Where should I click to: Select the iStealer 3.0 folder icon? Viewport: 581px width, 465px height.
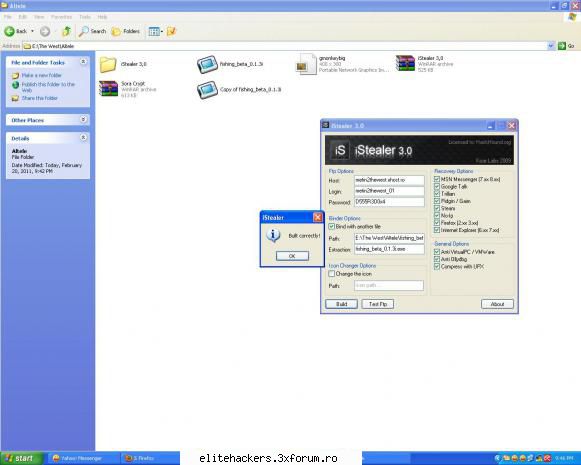(108, 64)
